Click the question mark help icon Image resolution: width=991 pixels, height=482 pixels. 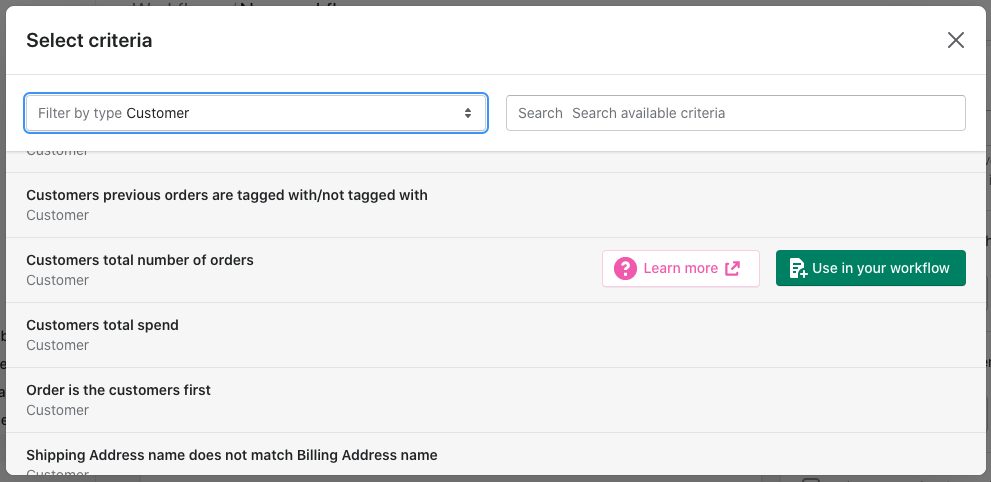(625, 268)
